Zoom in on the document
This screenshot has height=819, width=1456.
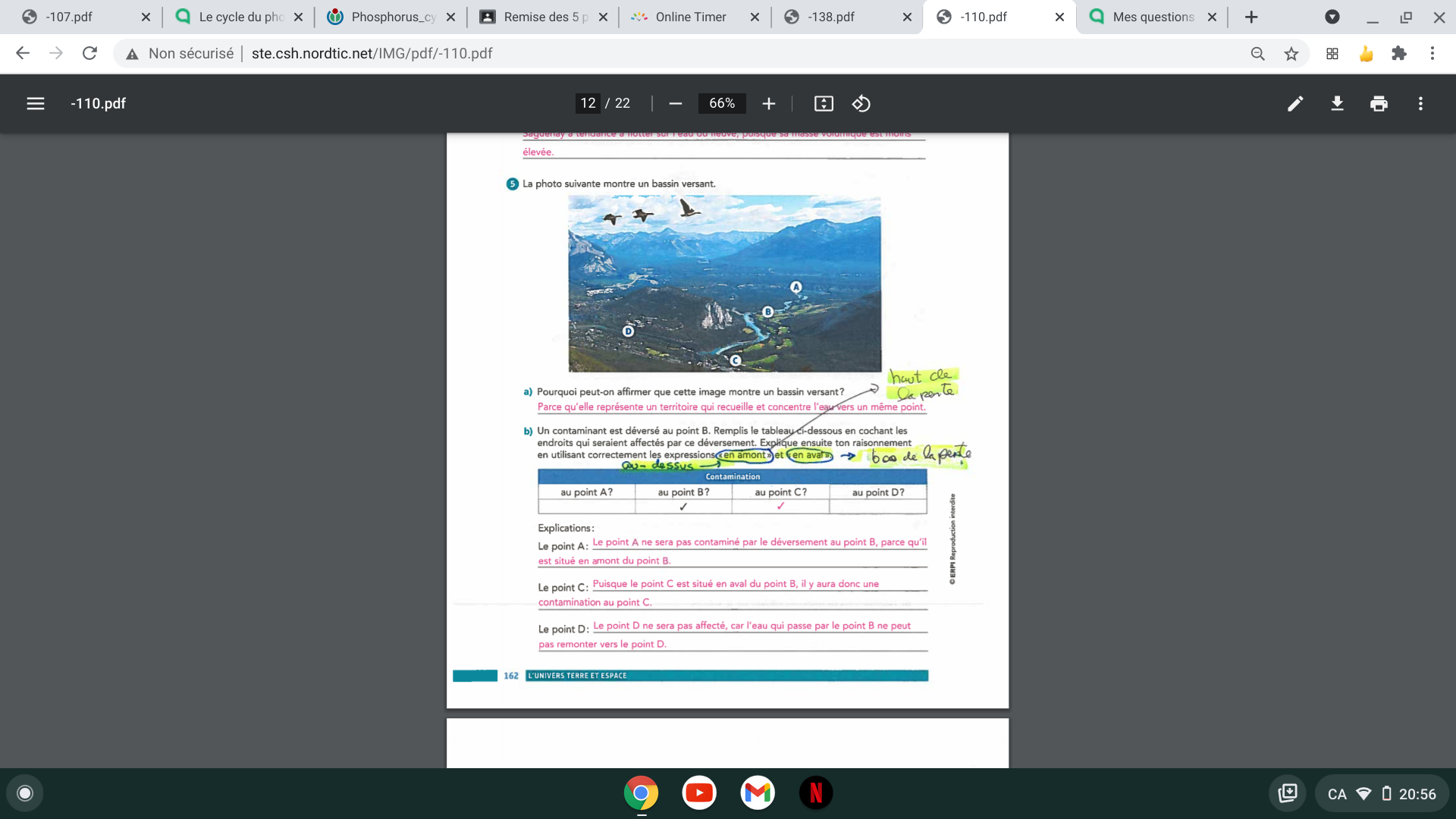(x=768, y=104)
